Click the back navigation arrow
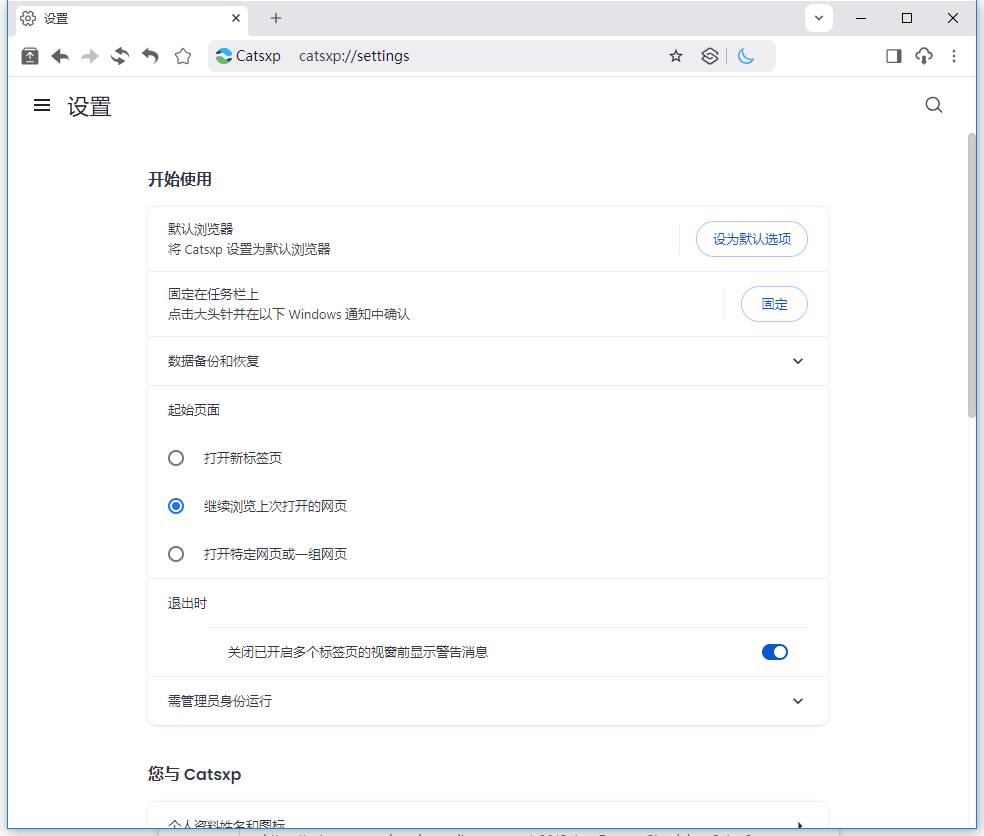 (x=59, y=56)
